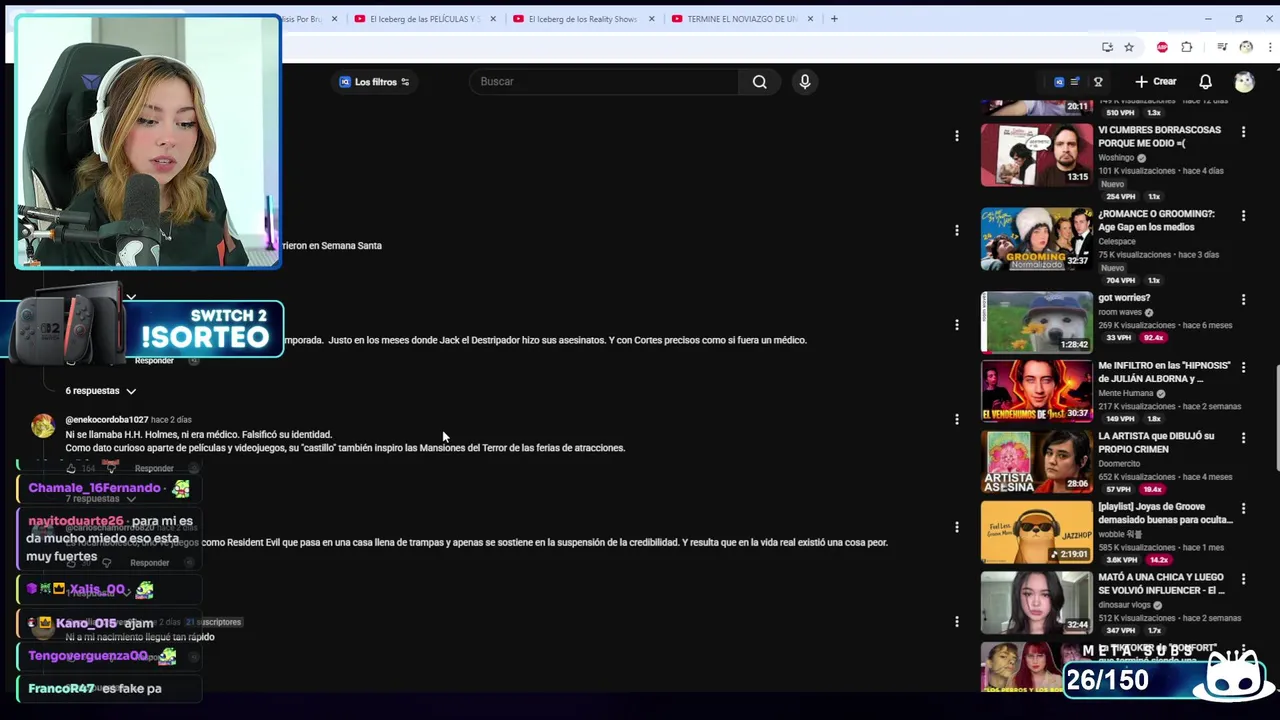Image resolution: width=1280 pixels, height=720 pixels.
Task: Open 'Los filtros' settings toggle
Action: pos(375,82)
